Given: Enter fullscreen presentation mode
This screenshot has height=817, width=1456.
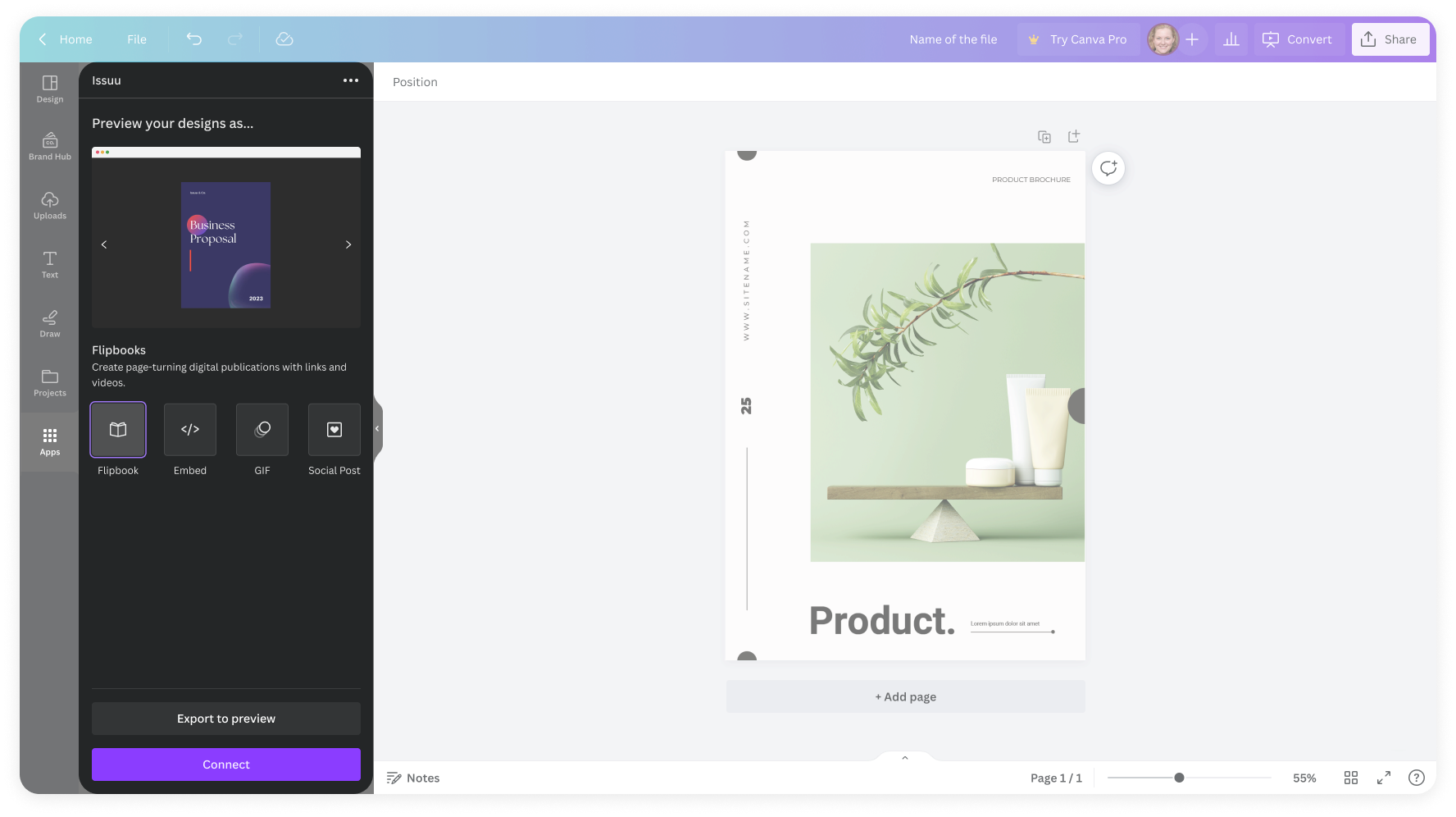Looking at the screenshot, I should [1384, 778].
